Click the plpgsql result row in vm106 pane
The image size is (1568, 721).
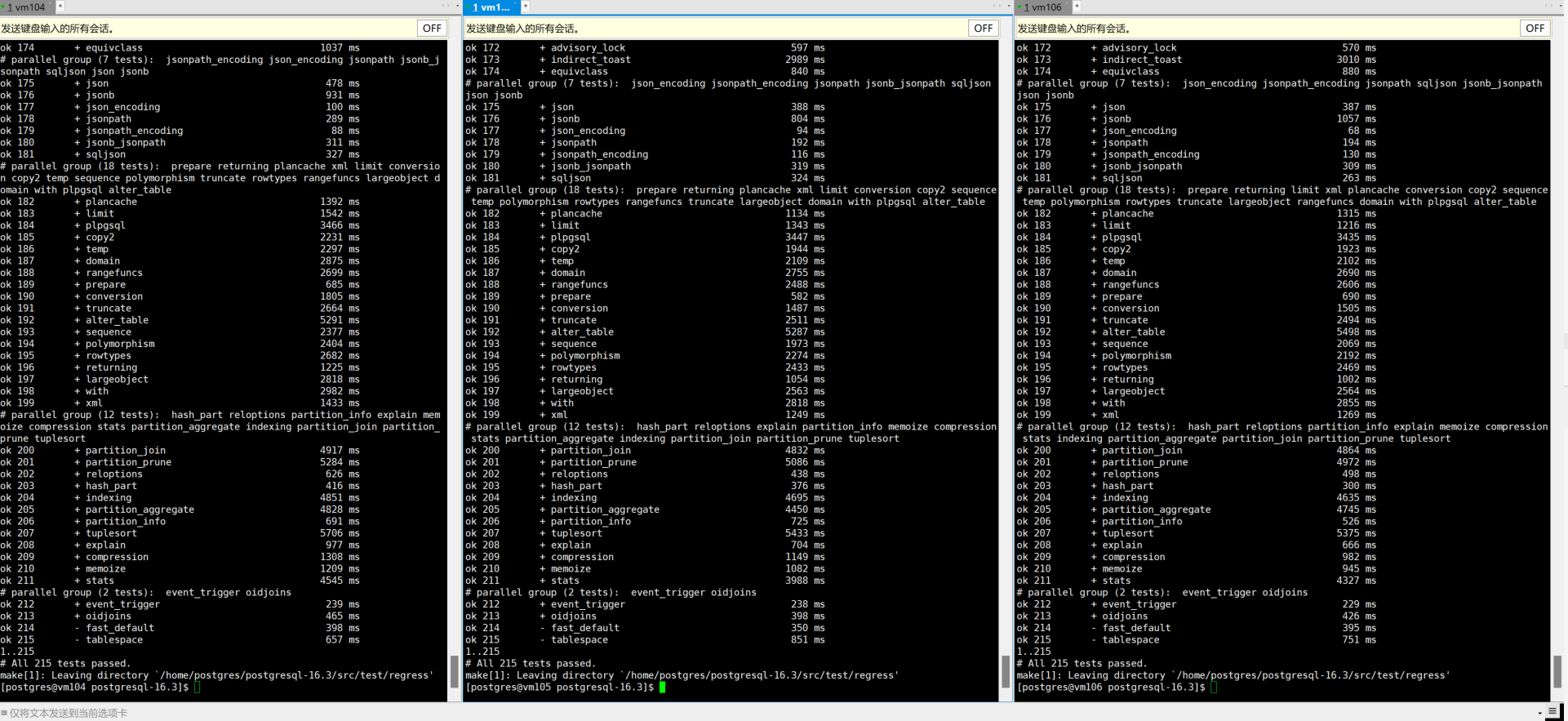point(1197,238)
